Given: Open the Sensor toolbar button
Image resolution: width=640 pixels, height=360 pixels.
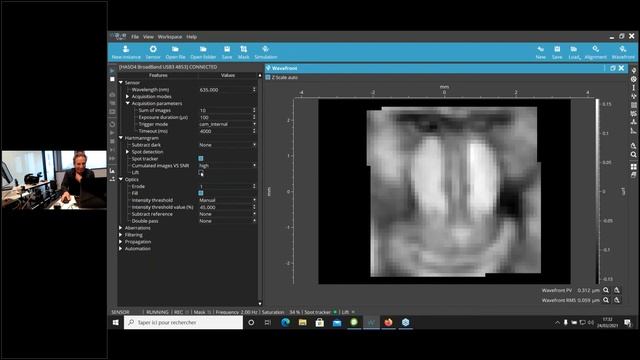Looking at the screenshot, I should [153, 52].
